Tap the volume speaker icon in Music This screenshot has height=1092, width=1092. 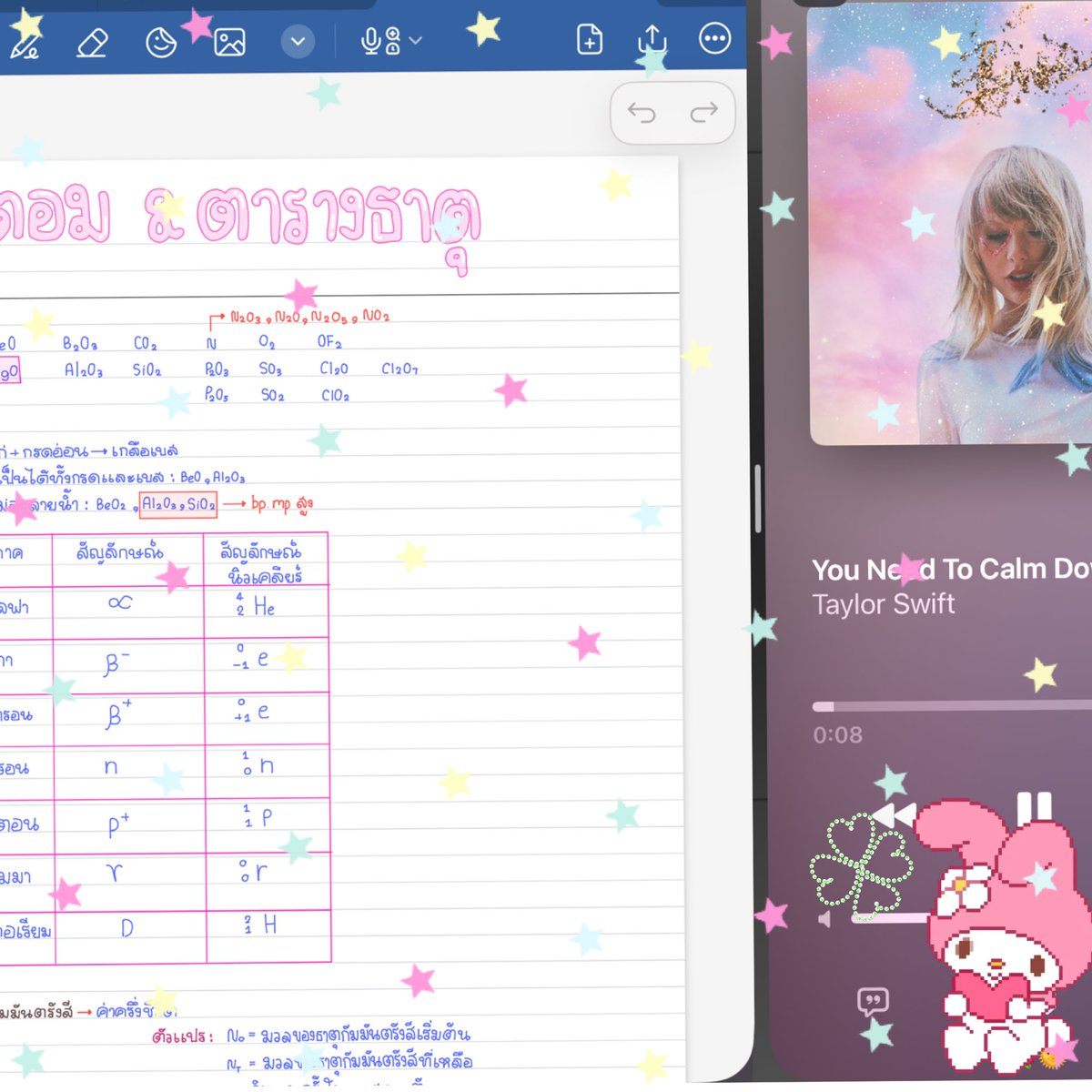pos(824,919)
